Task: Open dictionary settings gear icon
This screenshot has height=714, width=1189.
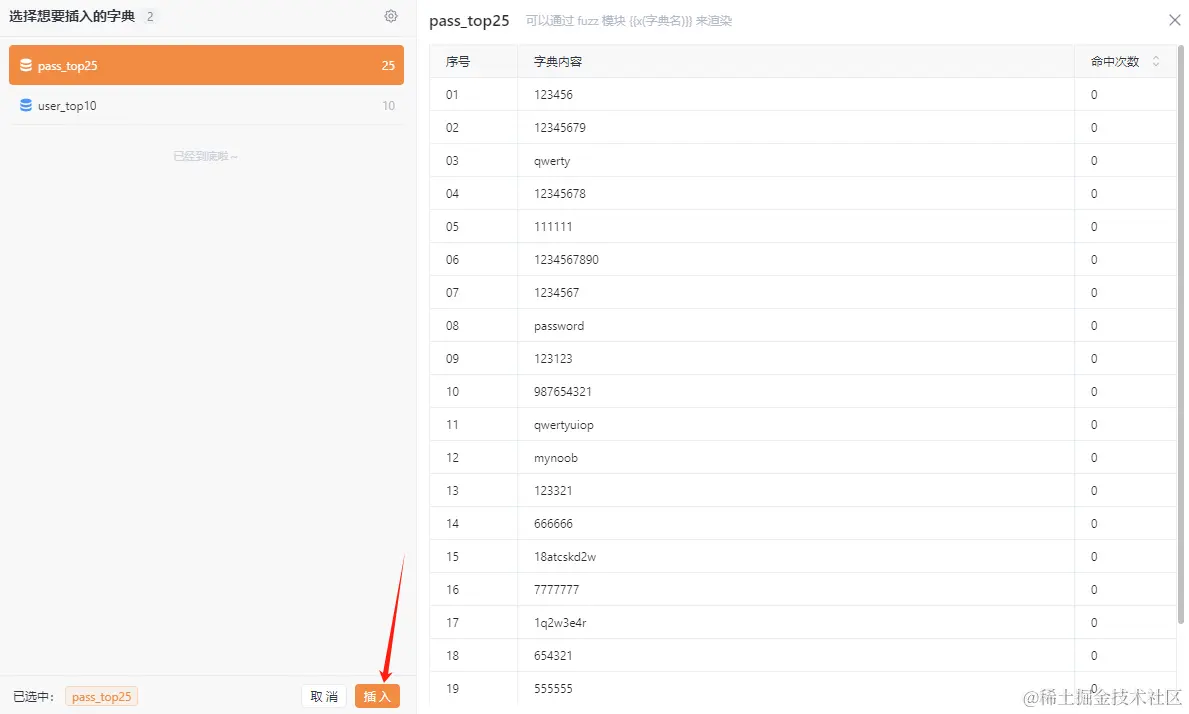Action: pos(391,16)
